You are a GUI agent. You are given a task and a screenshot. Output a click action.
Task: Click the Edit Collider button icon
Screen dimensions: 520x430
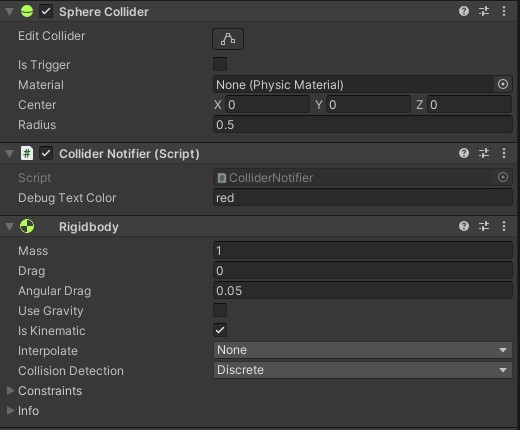[228, 39]
